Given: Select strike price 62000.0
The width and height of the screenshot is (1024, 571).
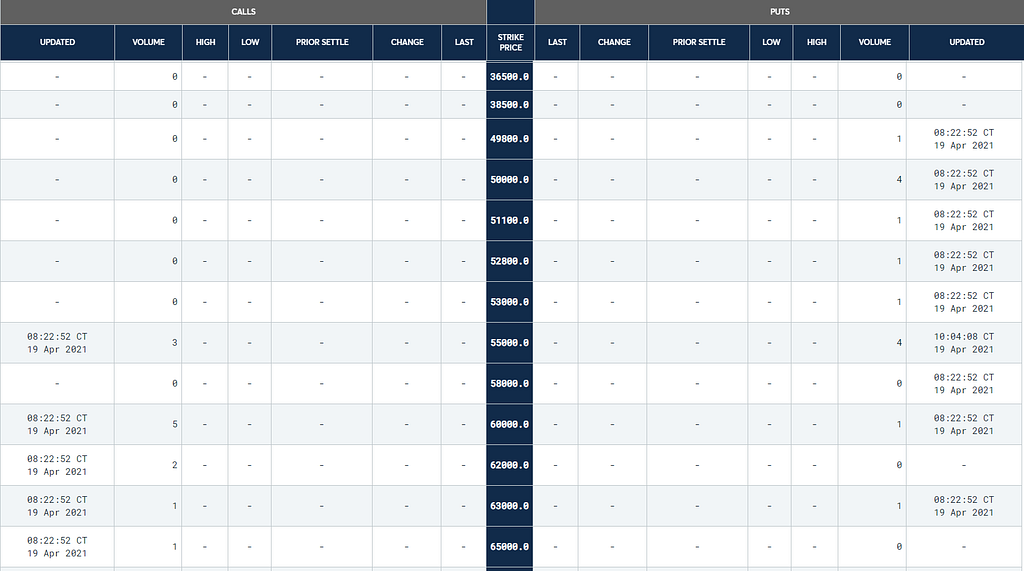Looking at the screenshot, I should (x=509, y=465).
